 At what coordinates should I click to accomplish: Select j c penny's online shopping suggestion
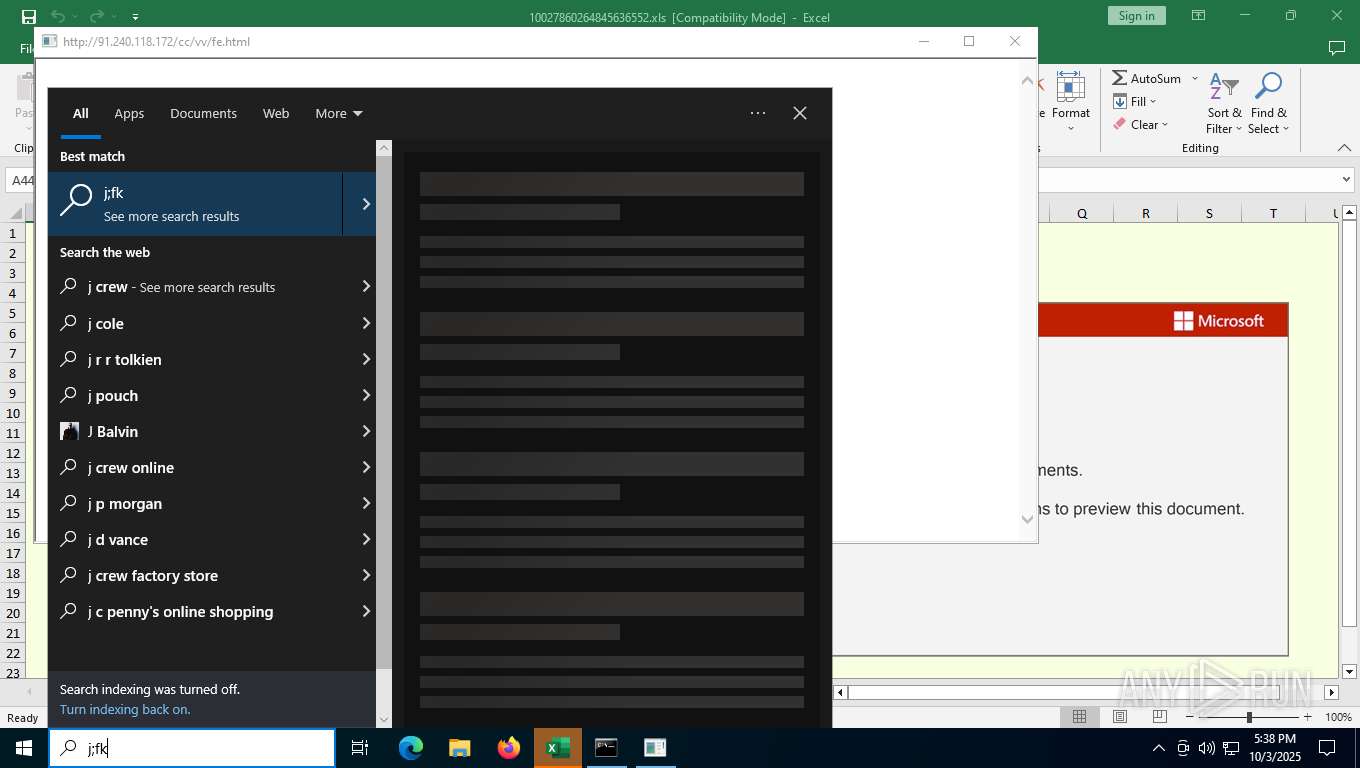212,611
